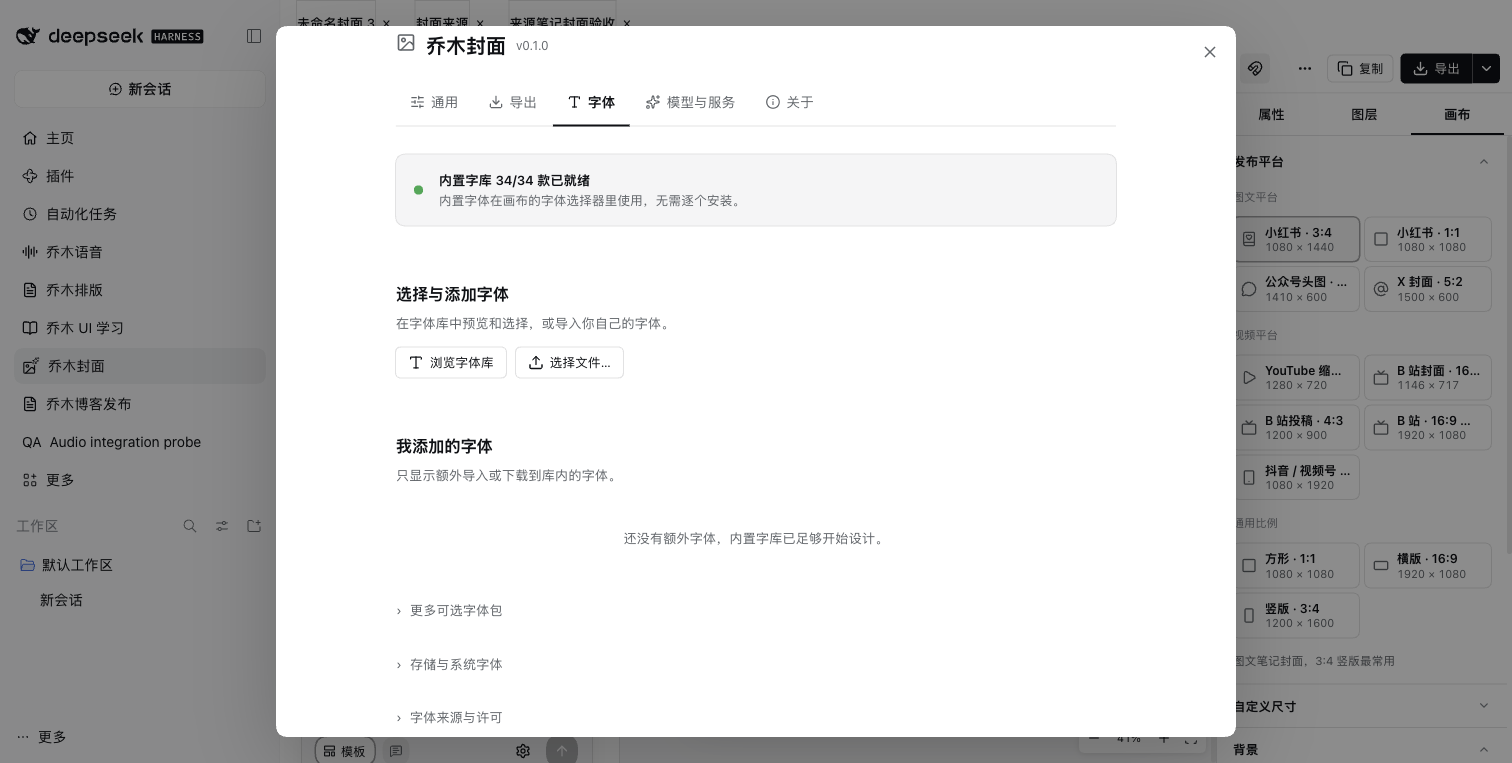The image size is (1512, 763).
Task: Open 主页 in the sidebar
Action: pyautogui.click(x=140, y=138)
